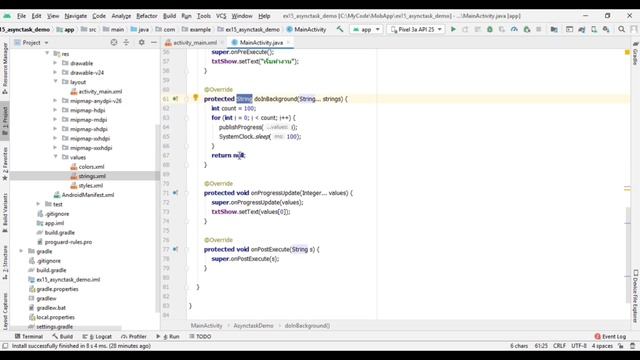This screenshot has height=360, width=640.
Task: Click the override gutter marker beside doInBackground
Action: 175,99
